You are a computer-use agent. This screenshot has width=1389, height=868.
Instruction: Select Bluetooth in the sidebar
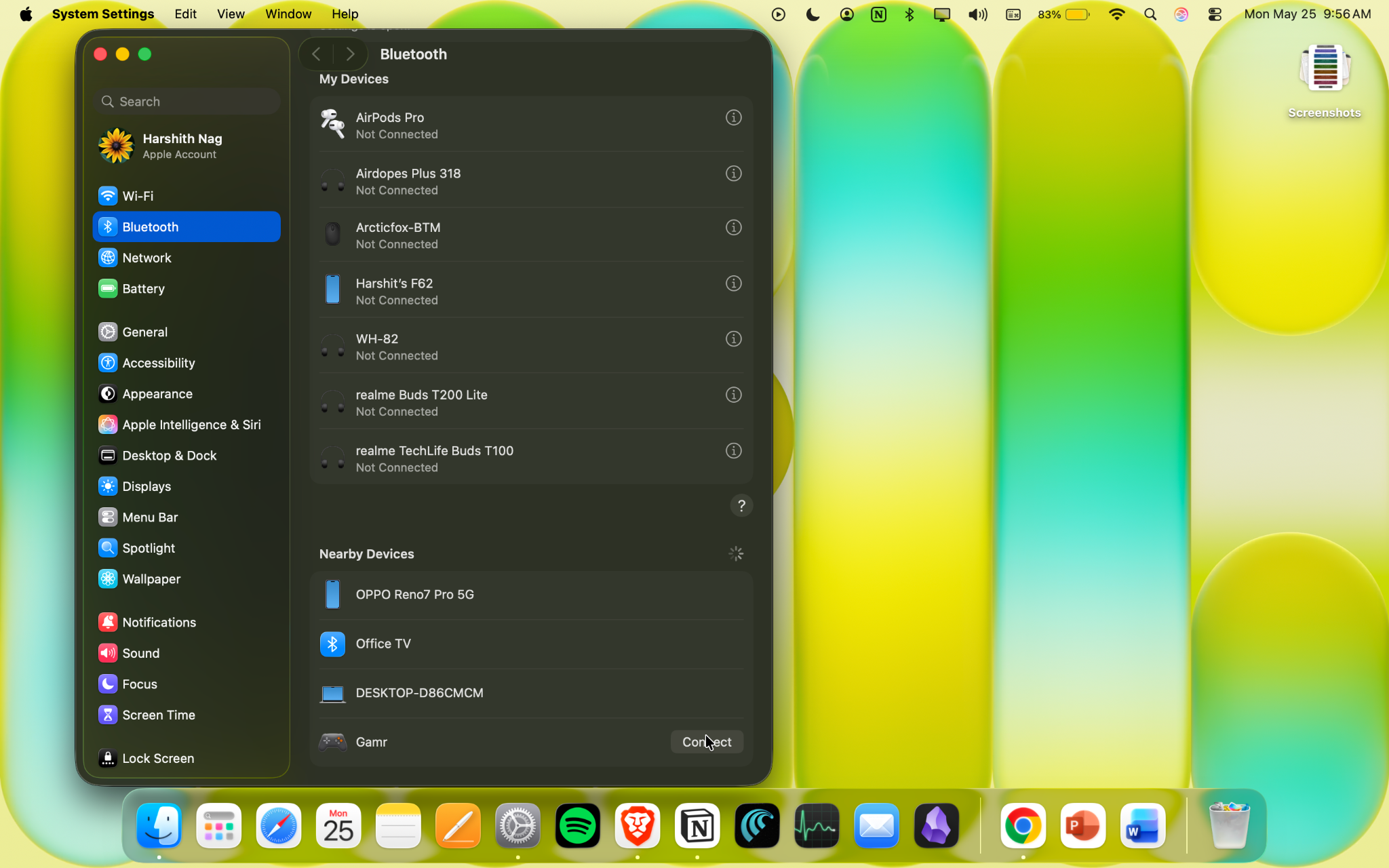[x=187, y=227]
